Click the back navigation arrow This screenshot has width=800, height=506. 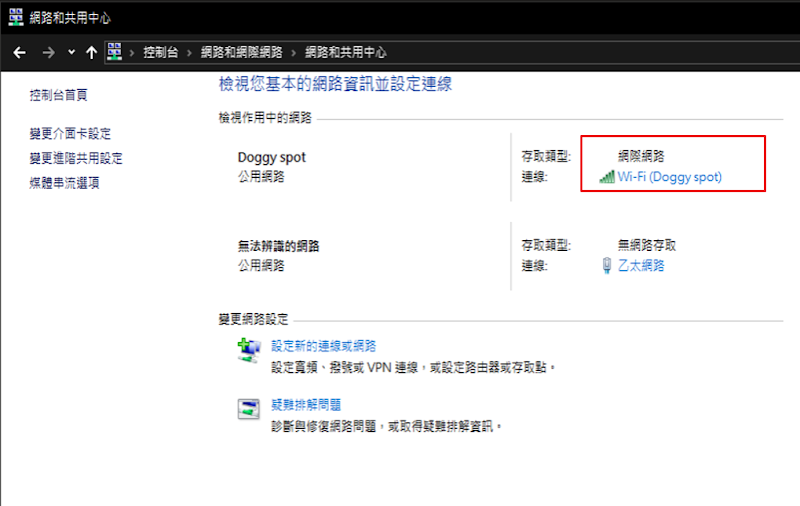[19, 53]
